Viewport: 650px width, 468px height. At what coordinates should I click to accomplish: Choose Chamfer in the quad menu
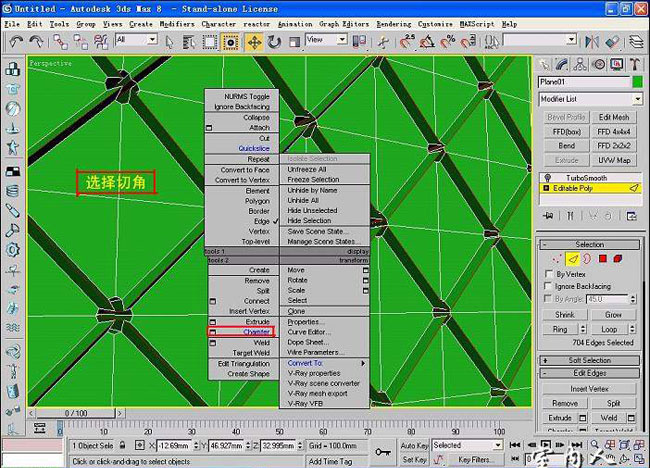click(x=256, y=332)
